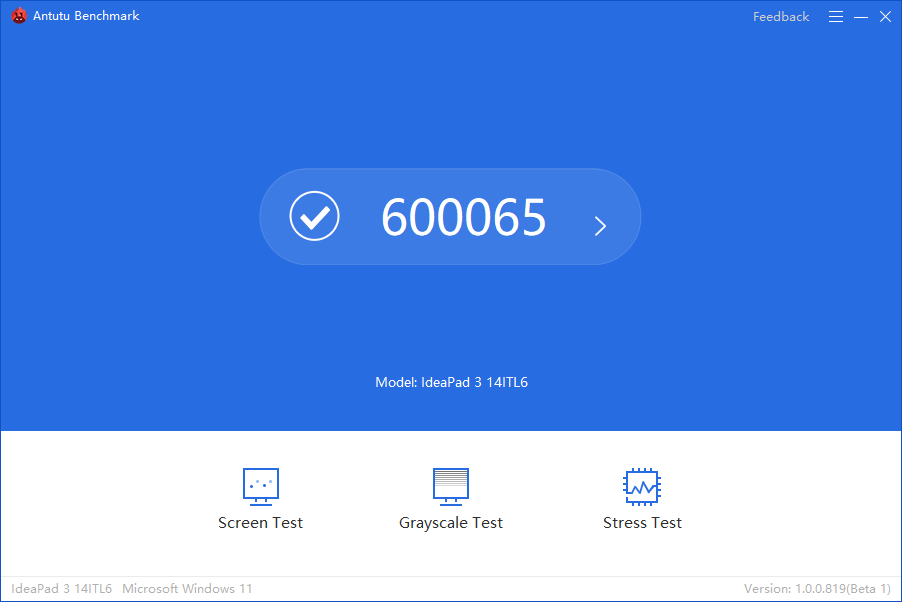Screen dimensions: 902x602
Task: Open the hamburger menu
Action: pyautogui.click(x=836, y=17)
